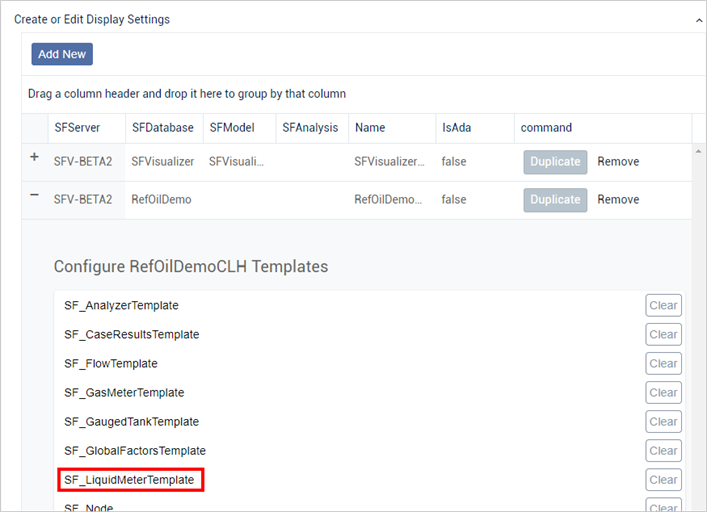Collapse the RefOilDemo row with minus icon
The height and width of the screenshot is (512, 707).
coord(35,196)
